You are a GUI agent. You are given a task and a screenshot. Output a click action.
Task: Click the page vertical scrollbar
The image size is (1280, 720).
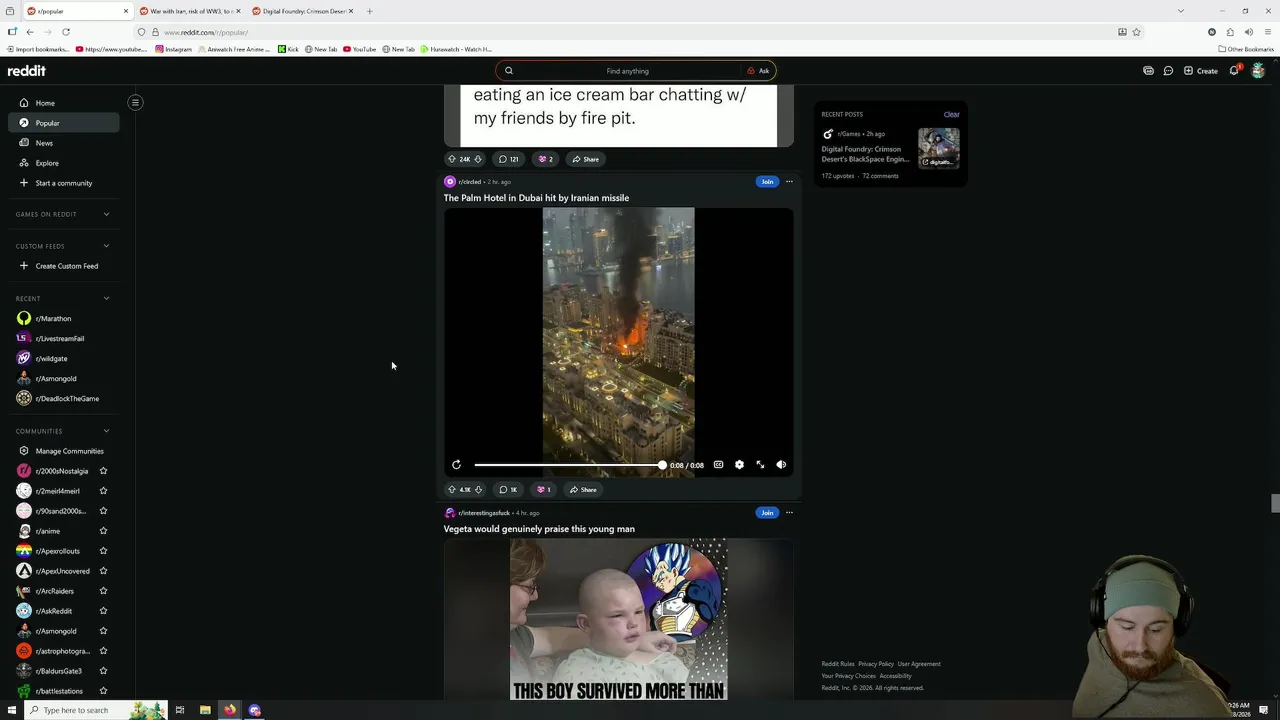pos(1275,503)
